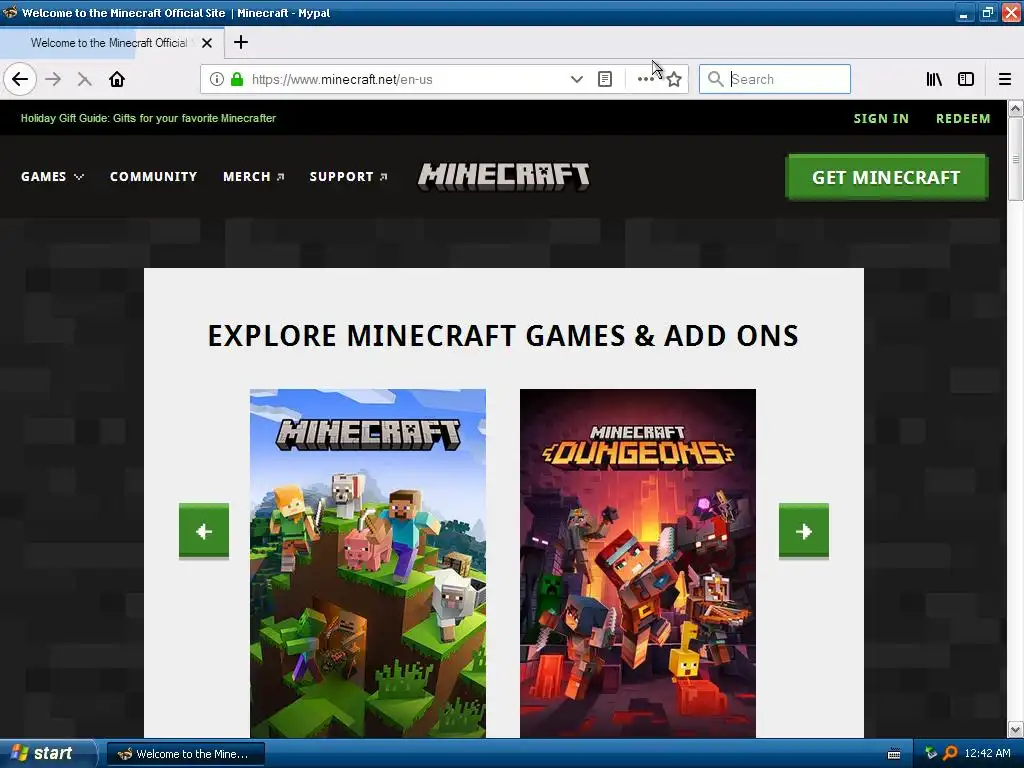Viewport: 1024px width, 768px height.
Task: Select the Mypal Minecraft taskbar button
Action: [185, 754]
